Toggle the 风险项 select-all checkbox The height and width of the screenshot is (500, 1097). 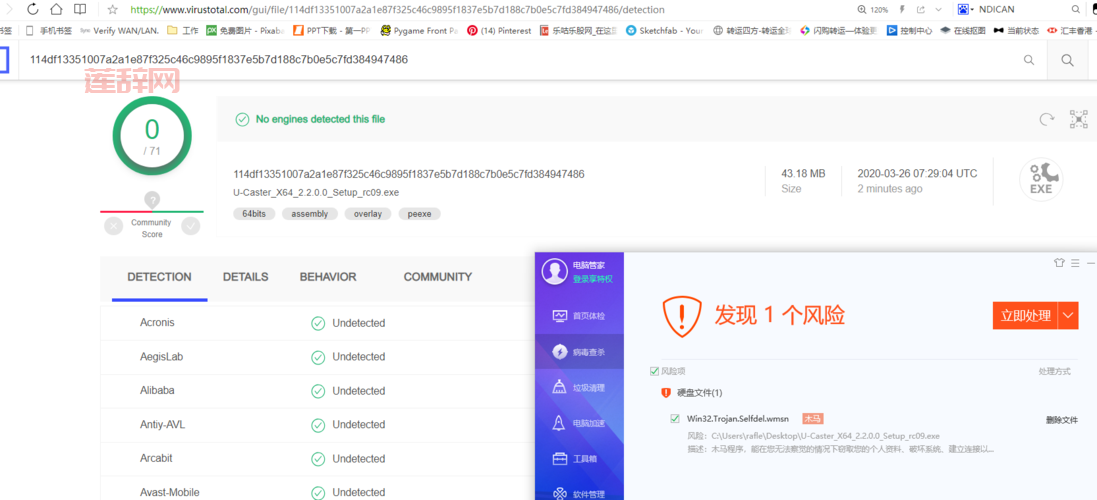click(654, 371)
